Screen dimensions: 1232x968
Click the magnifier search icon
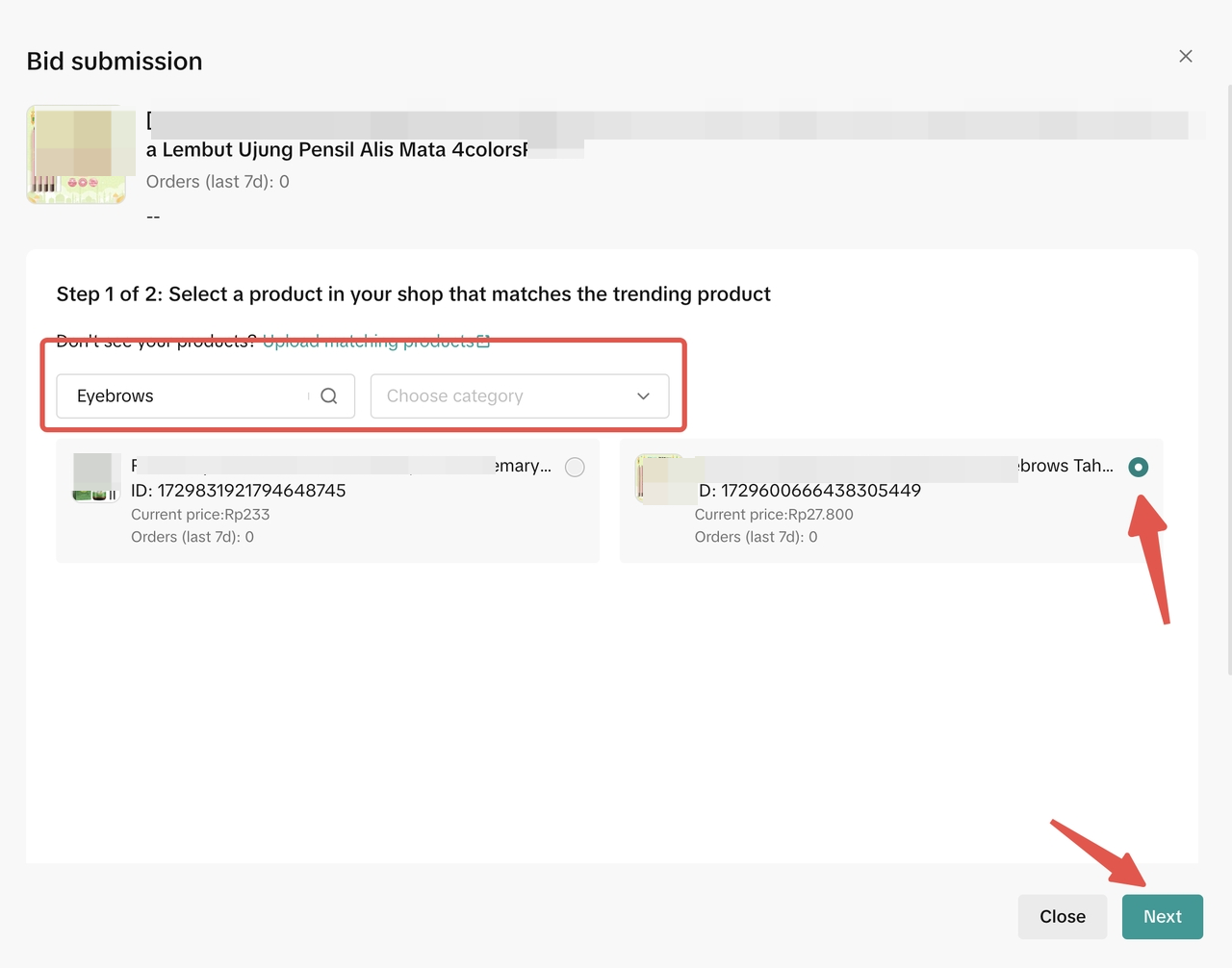click(x=329, y=396)
